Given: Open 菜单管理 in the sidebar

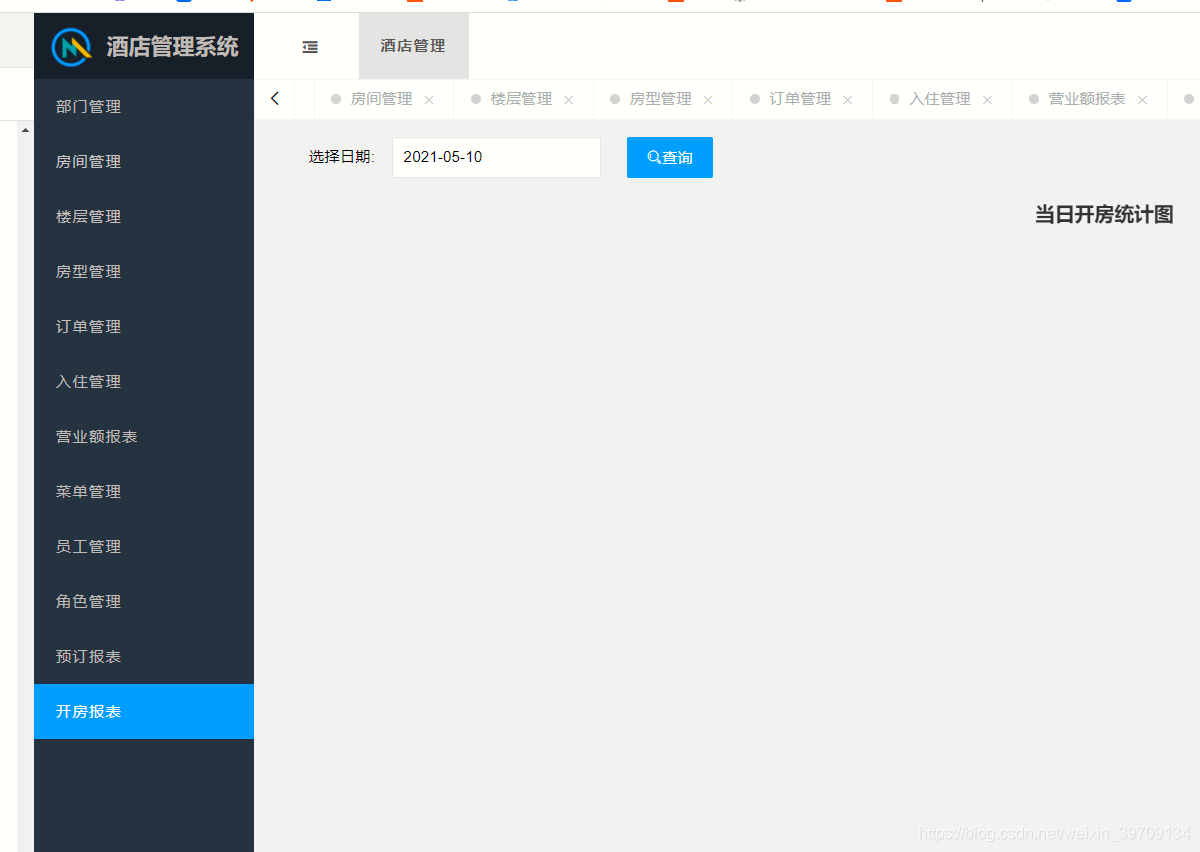Looking at the screenshot, I should (144, 492).
